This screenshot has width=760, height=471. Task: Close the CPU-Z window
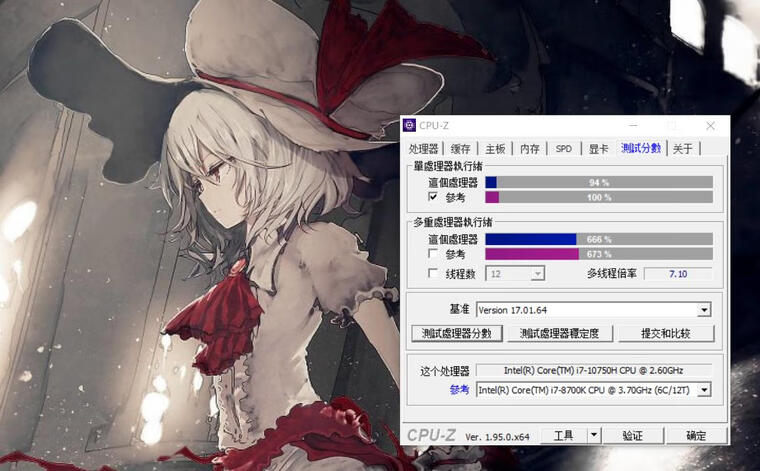(711, 126)
